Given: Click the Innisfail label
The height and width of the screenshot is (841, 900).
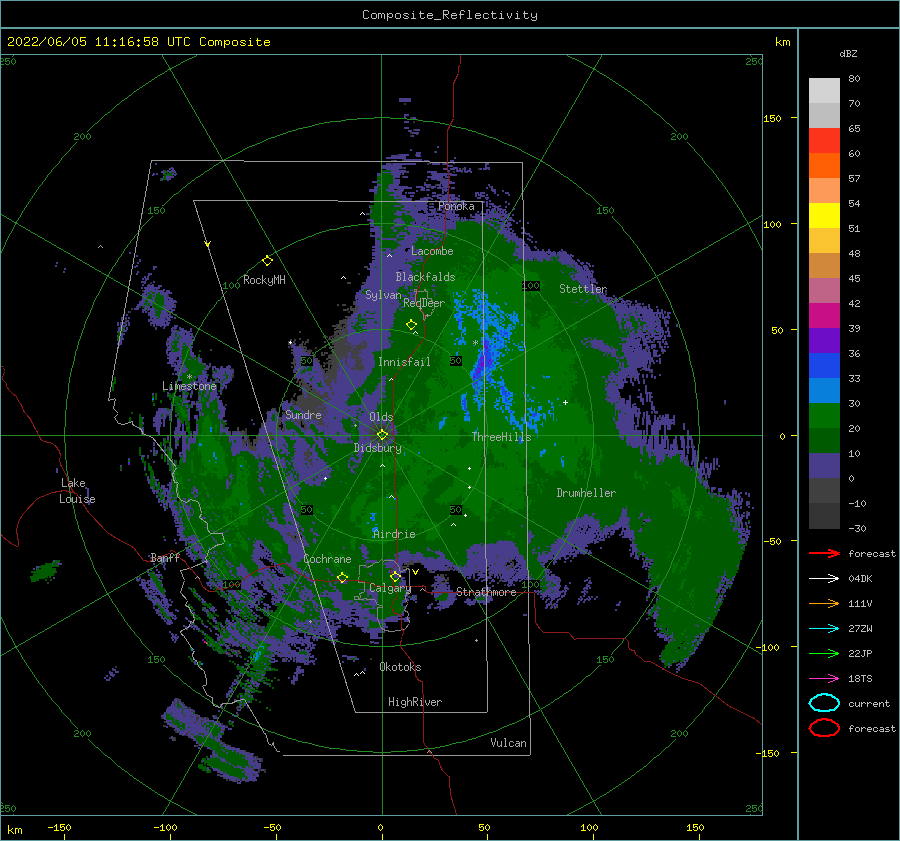Looking at the screenshot, I should click(x=404, y=362).
